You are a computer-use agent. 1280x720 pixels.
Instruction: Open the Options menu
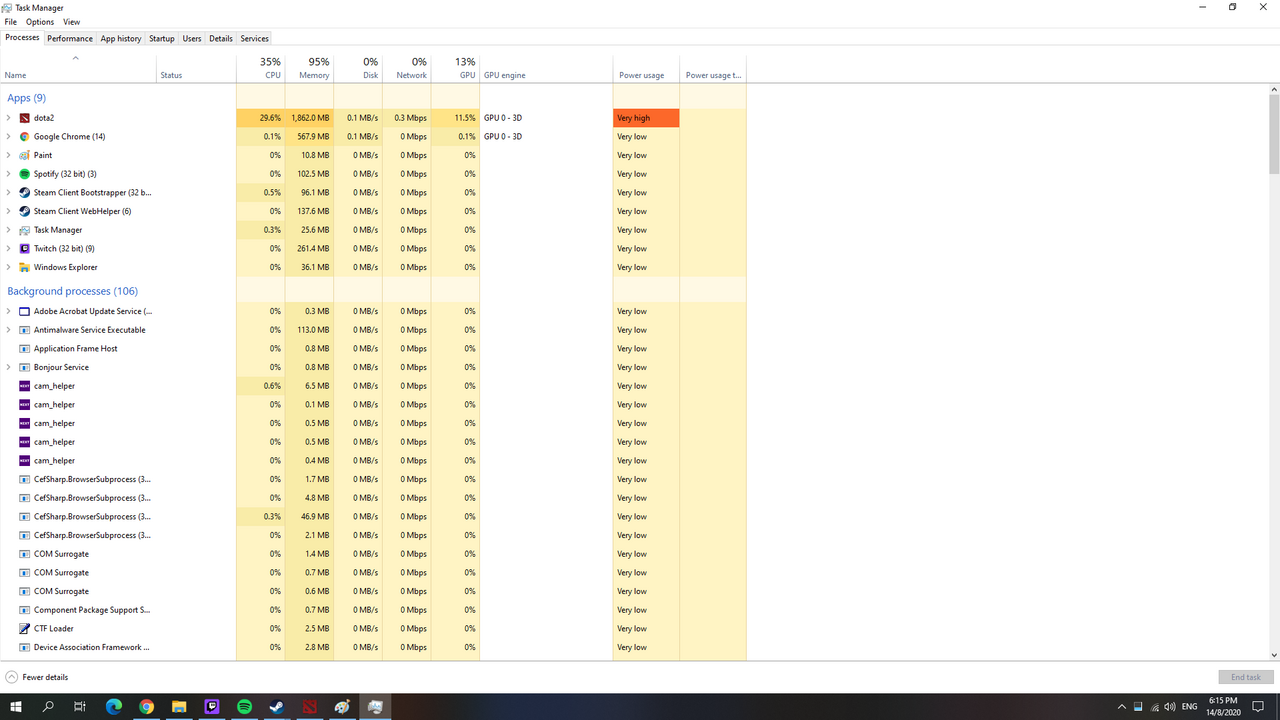click(x=40, y=22)
